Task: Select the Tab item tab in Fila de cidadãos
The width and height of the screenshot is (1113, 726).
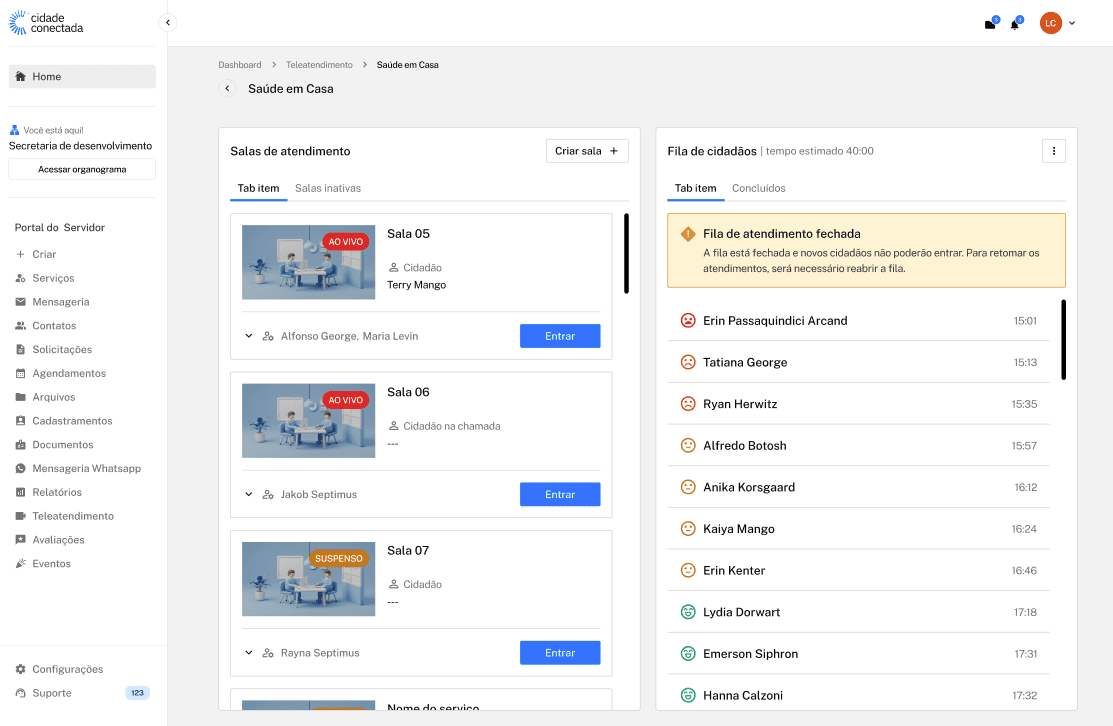Action: pyautogui.click(x=696, y=188)
